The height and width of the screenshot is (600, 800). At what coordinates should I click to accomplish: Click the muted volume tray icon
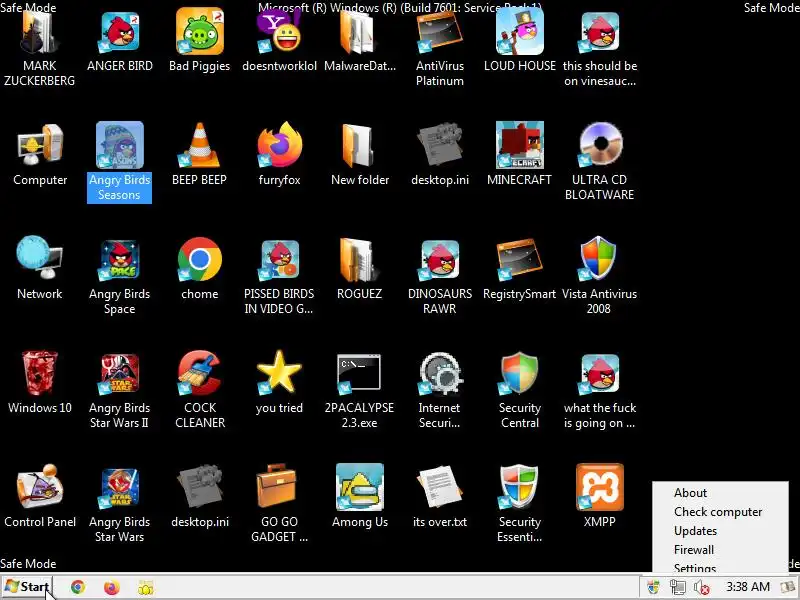702,588
